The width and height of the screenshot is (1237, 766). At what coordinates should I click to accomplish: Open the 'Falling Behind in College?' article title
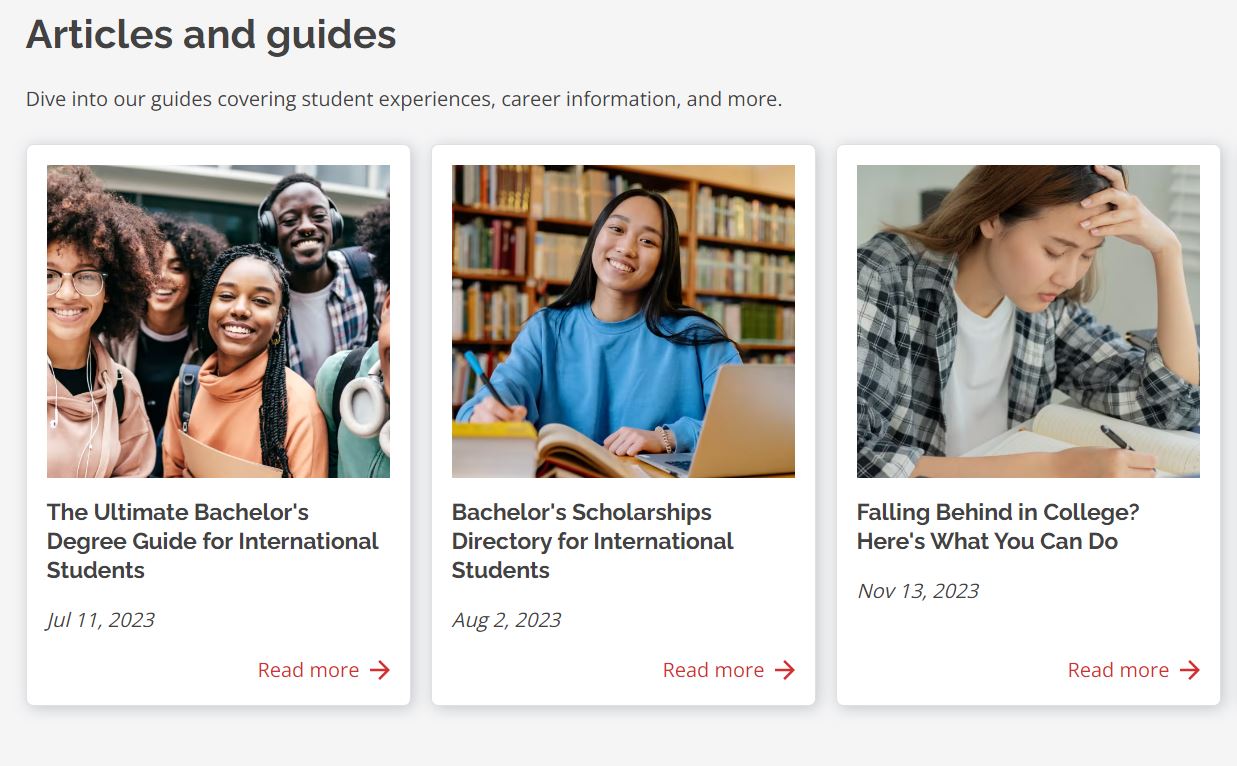997,527
